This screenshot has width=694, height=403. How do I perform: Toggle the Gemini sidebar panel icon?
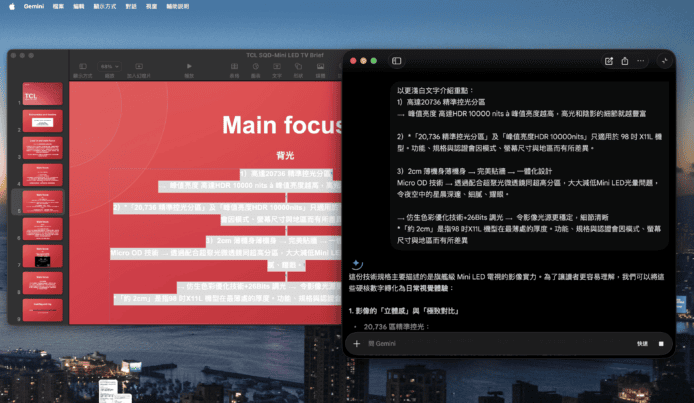tap(397, 61)
